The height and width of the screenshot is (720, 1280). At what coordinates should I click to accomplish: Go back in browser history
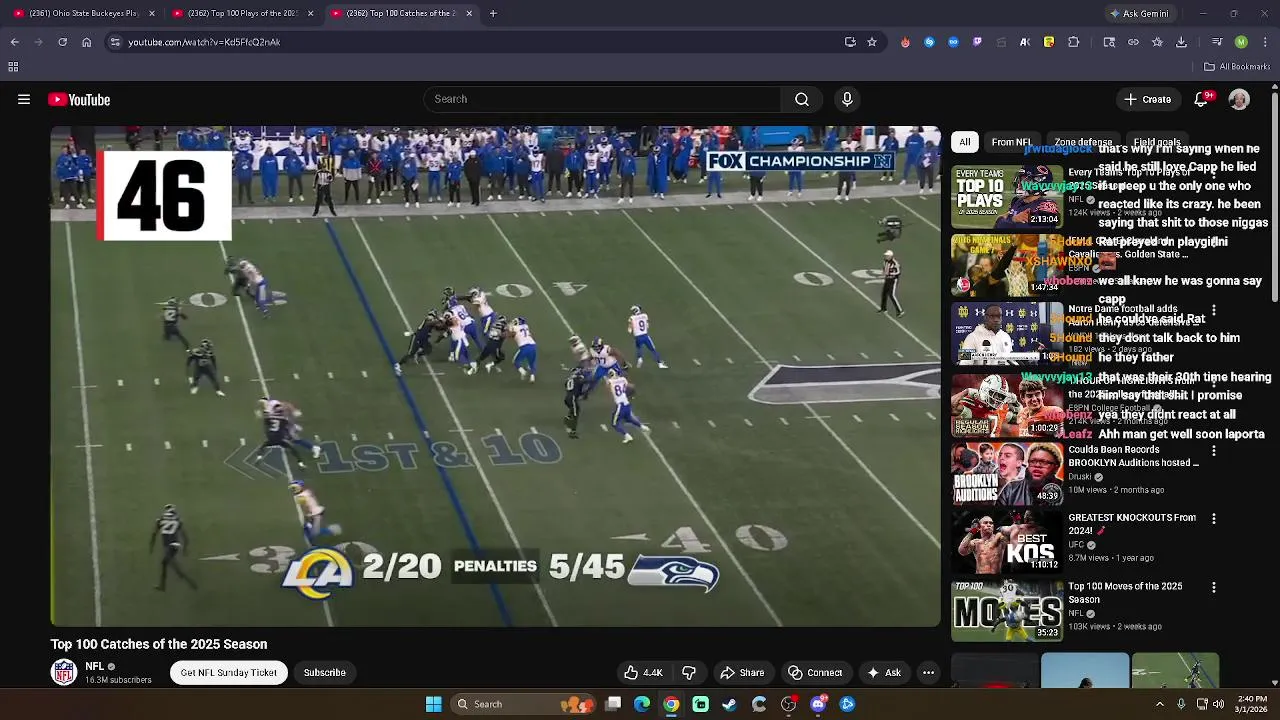[x=15, y=42]
